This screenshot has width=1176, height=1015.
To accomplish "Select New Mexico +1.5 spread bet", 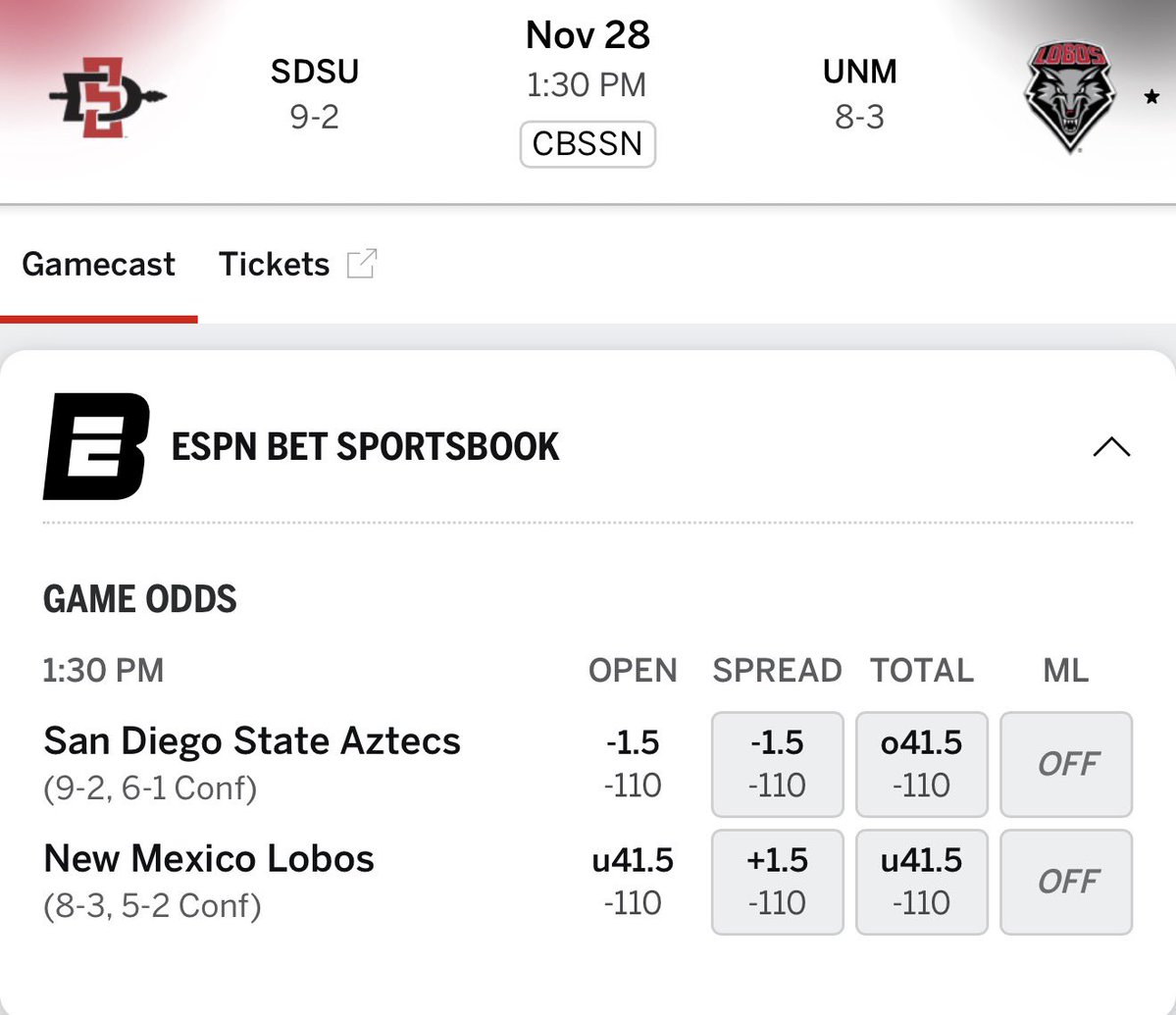I will [777, 881].
